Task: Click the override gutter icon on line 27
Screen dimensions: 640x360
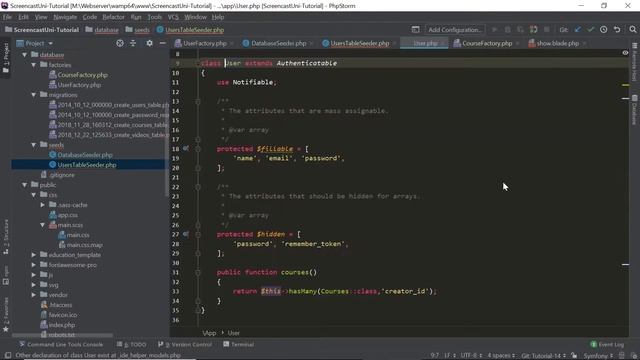Action: [186, 234]
